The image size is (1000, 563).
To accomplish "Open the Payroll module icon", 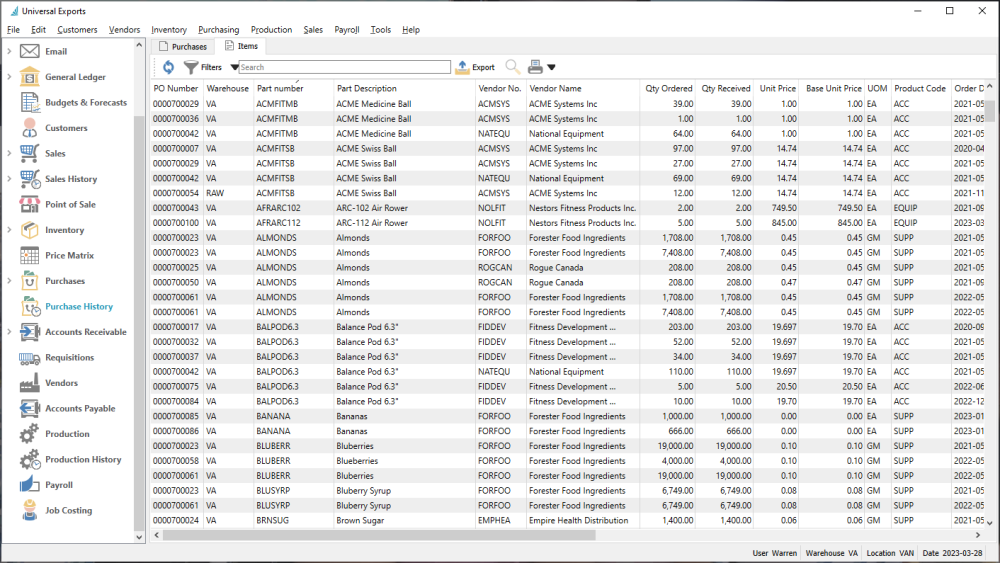I will tap(29, 485).
